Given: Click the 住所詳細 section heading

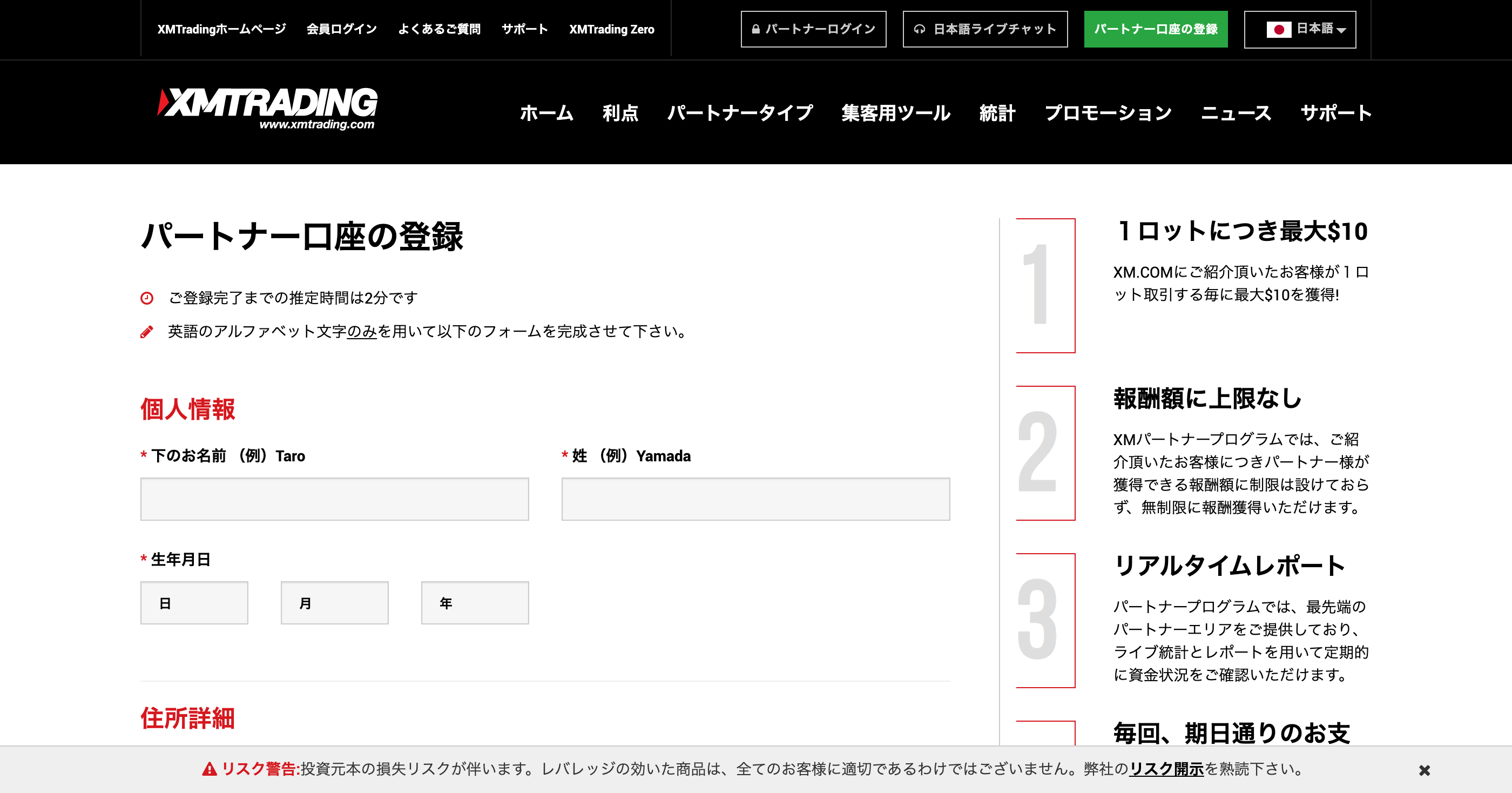Looking at the screenshot, I should pyautogui.click(x=188, y=718).
